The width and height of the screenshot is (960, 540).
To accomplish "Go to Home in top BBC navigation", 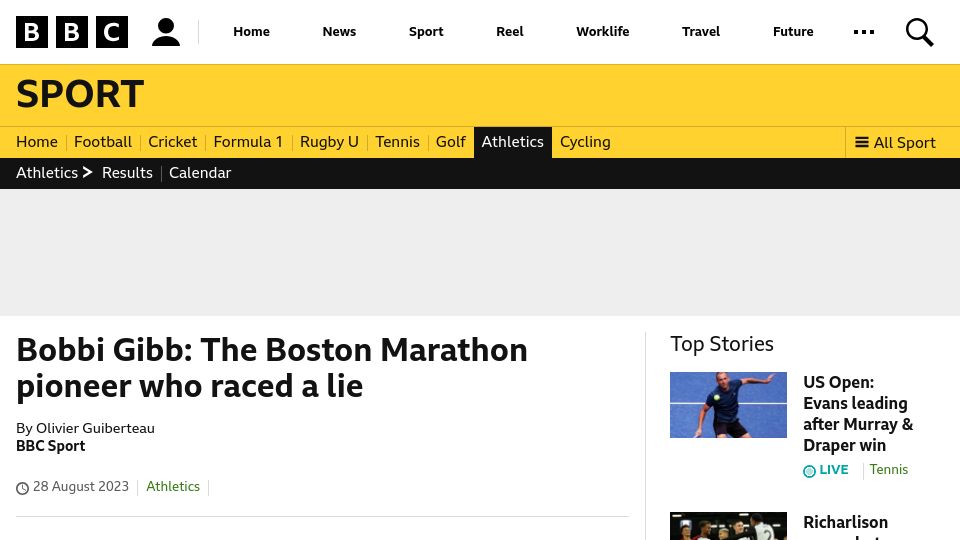I will pyautogui.click(x=251, y=32).
